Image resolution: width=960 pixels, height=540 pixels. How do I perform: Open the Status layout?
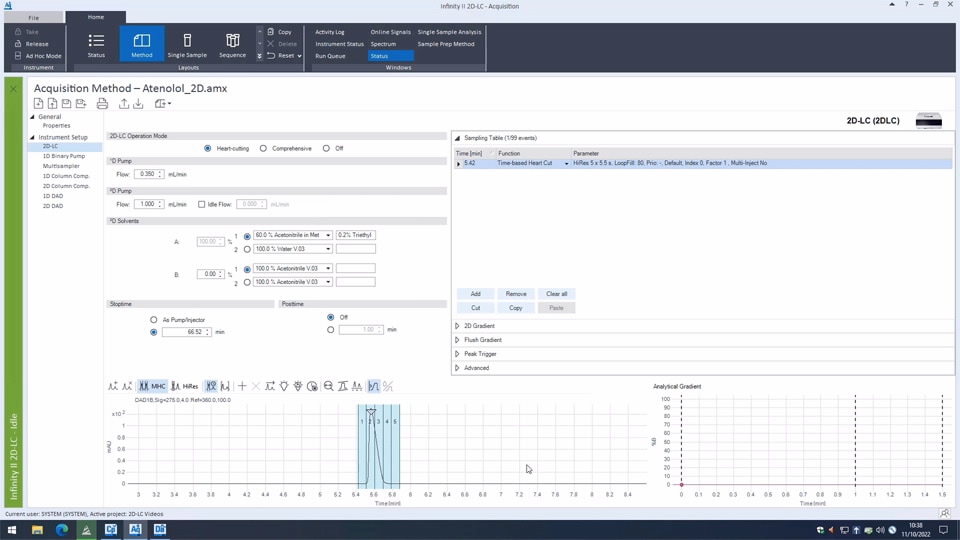pyautogui.click(x=96, y=45)
